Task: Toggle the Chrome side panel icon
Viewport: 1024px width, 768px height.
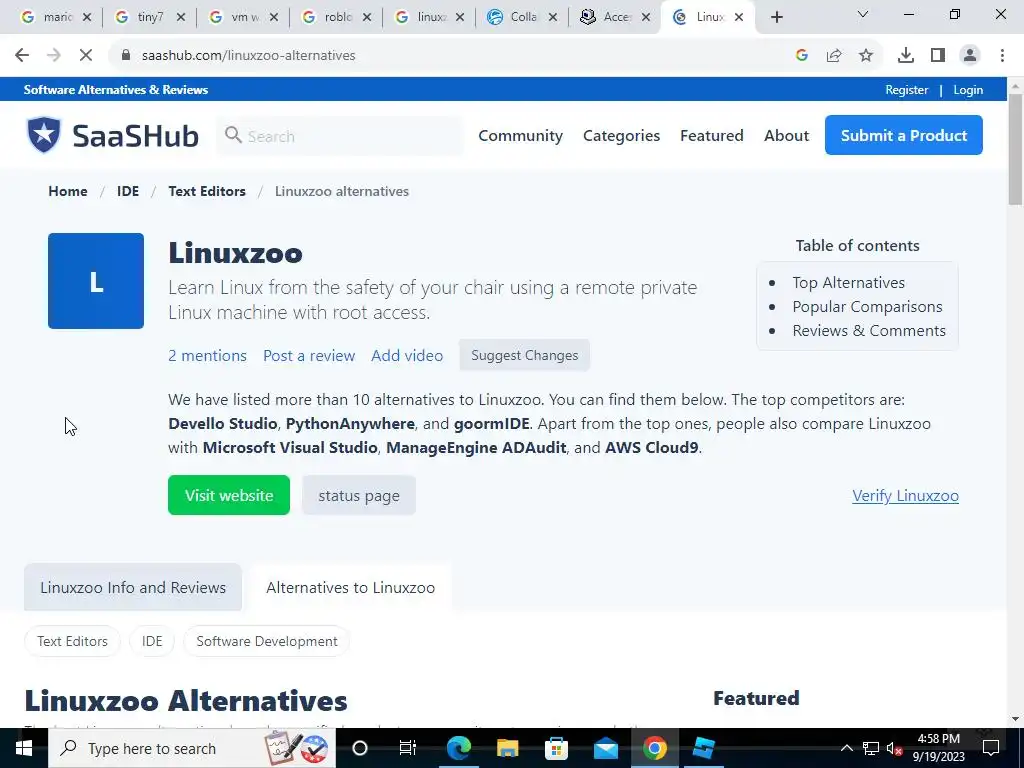Action: [938, 56]
